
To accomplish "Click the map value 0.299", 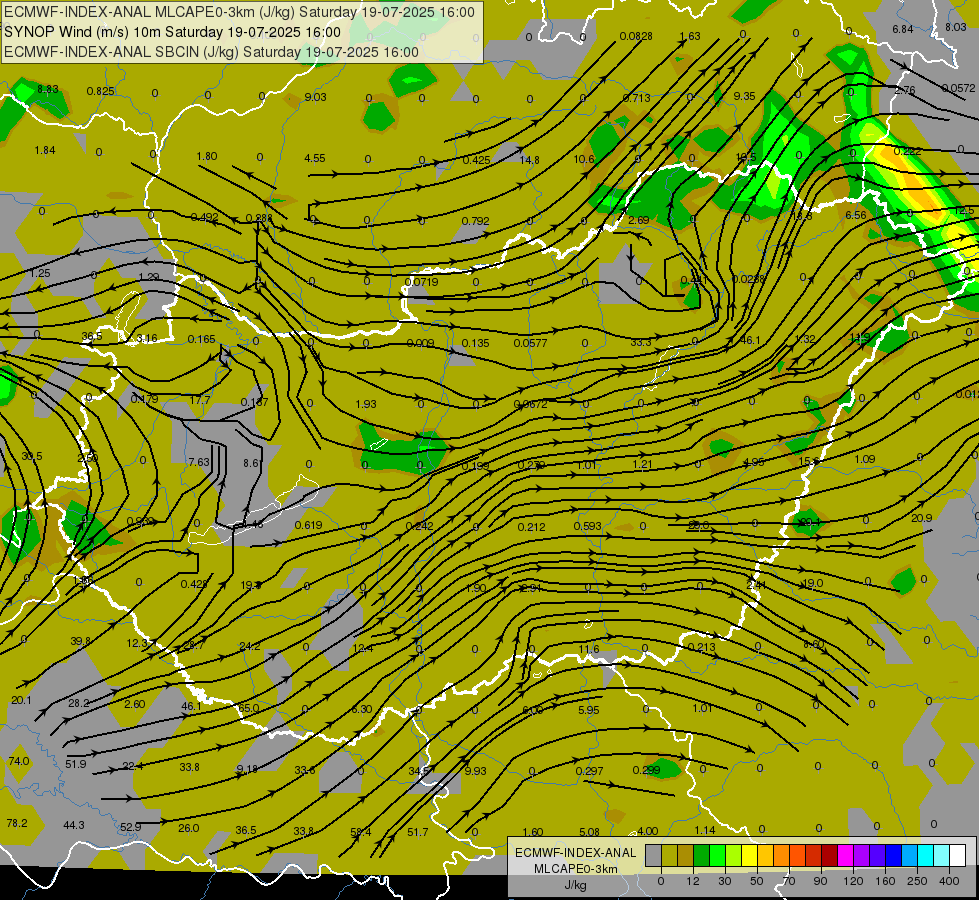I will click(x=646, y=770).
